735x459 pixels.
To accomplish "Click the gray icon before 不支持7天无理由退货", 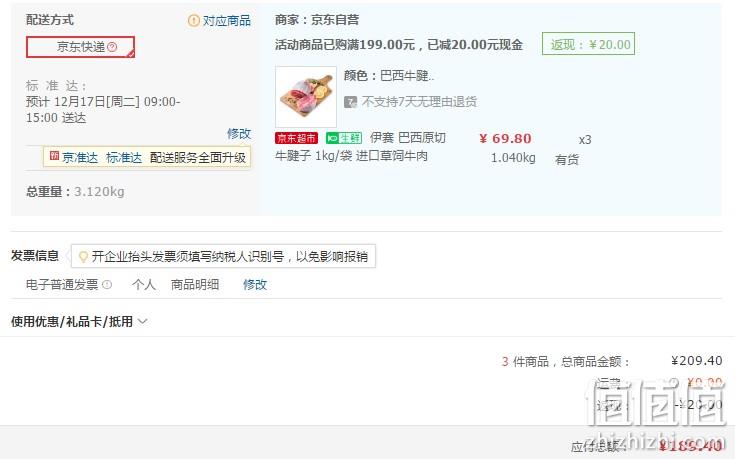I will tap(350, 102).
